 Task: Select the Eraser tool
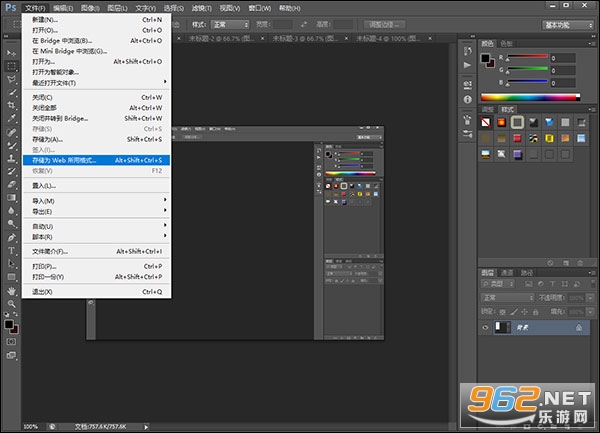coord(11,184)
